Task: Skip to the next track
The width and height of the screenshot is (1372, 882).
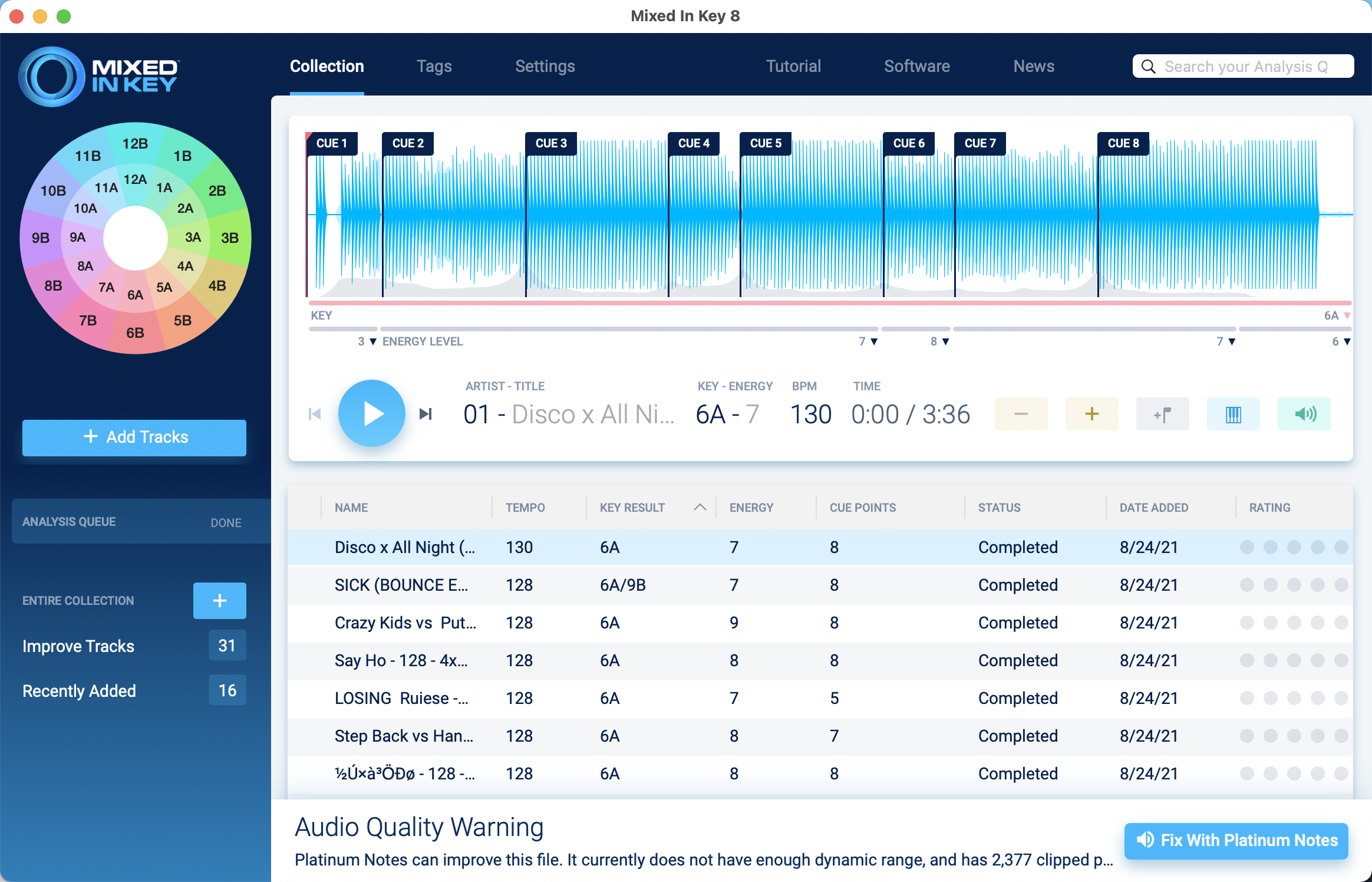Action: (426, 414)
